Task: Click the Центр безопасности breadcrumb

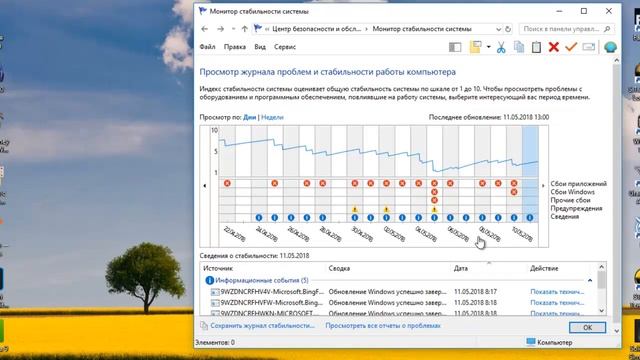Action: pyautogui.click(x=316, y=29)
